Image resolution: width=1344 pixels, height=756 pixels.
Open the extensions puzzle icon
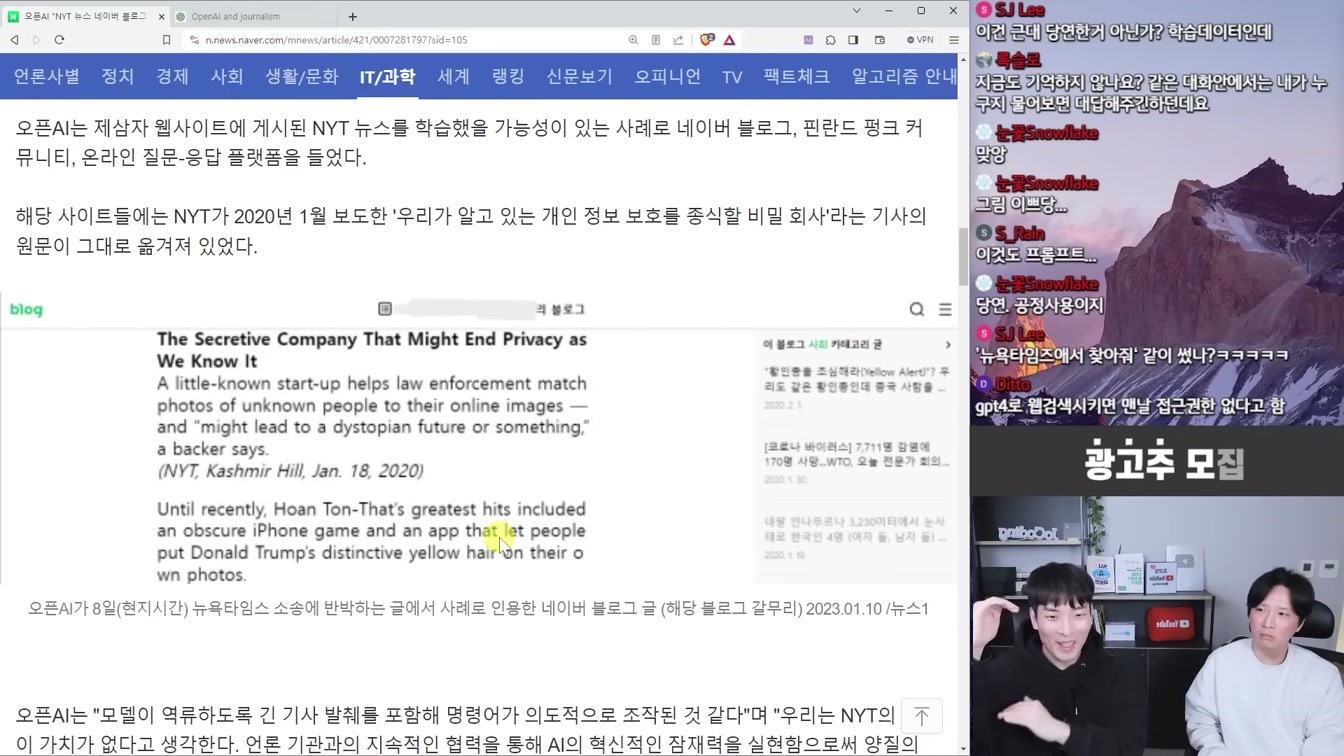tap(830, 40)
